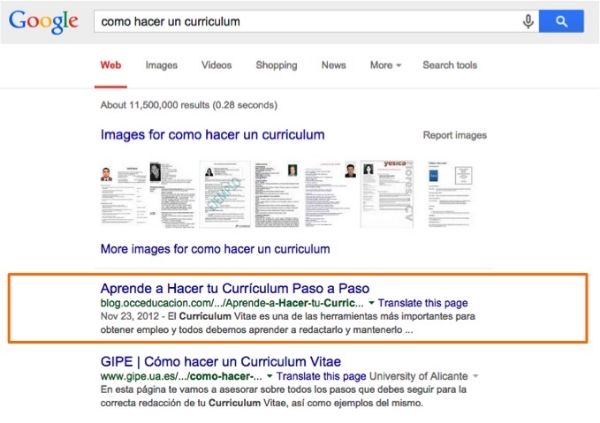Click the blue search magnifier button
The image size is (600, 423).
pyautogui.click(x=561, y=21)
